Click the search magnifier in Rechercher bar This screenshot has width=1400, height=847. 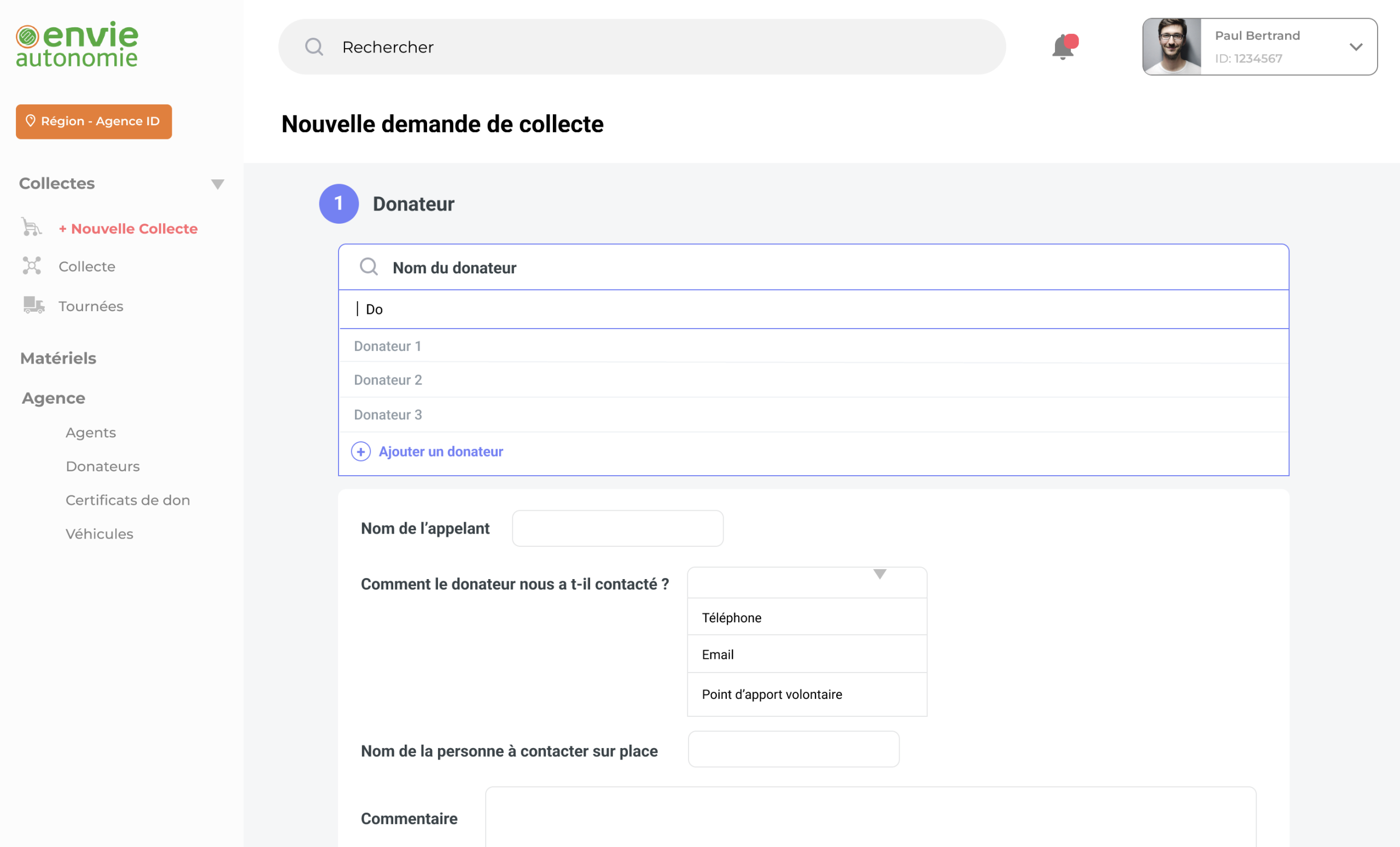(314, 46)
